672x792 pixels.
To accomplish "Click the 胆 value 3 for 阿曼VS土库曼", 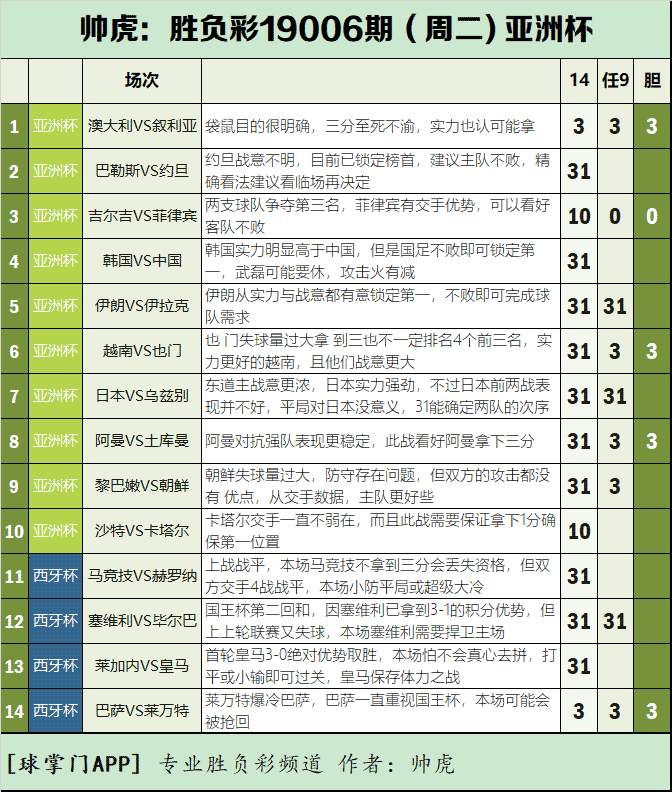I will pyautogui.click(x=652, y=441).
